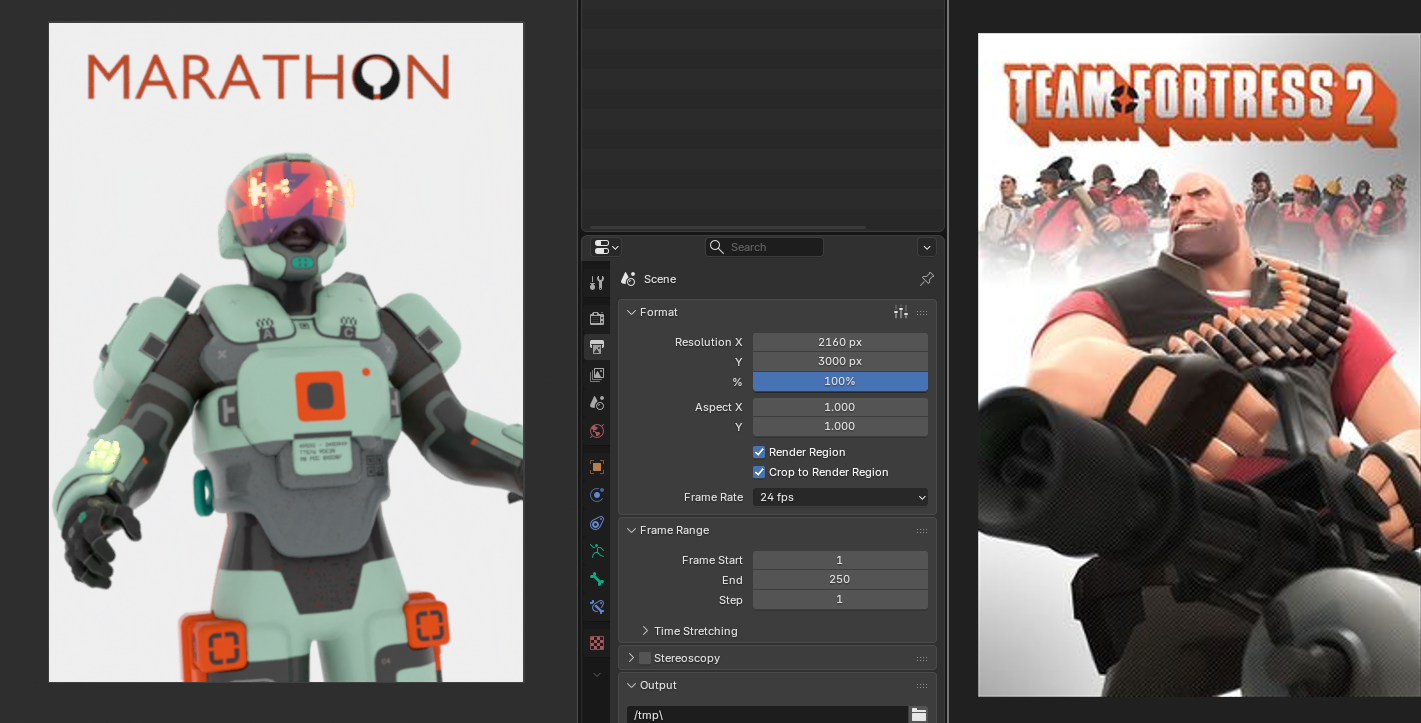This screenshot has height=723, width=1421.
Task: Expand the Stereoscopy panel
Action: tap(632, 658)
